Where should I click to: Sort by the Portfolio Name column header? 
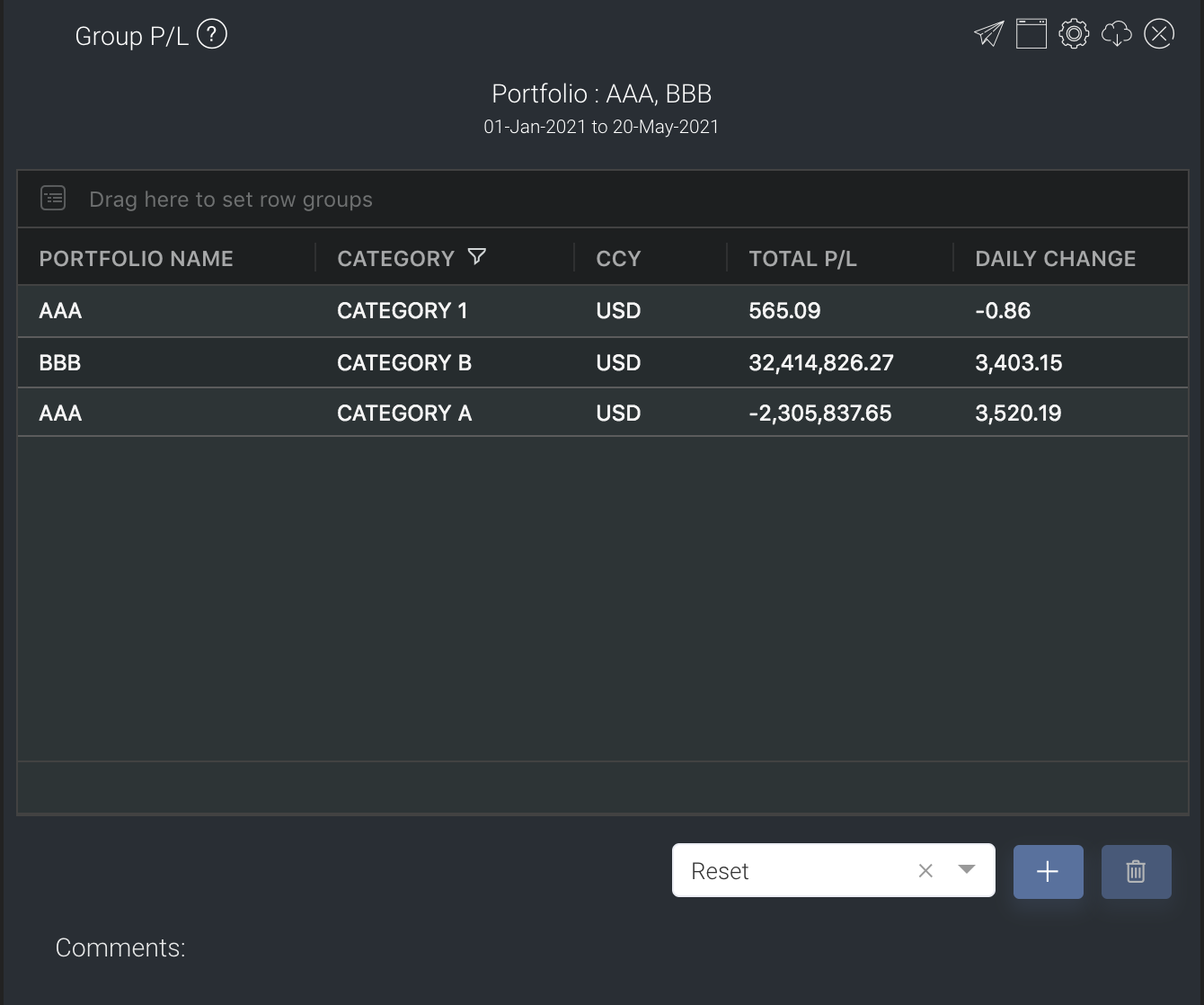pos(137,259)
